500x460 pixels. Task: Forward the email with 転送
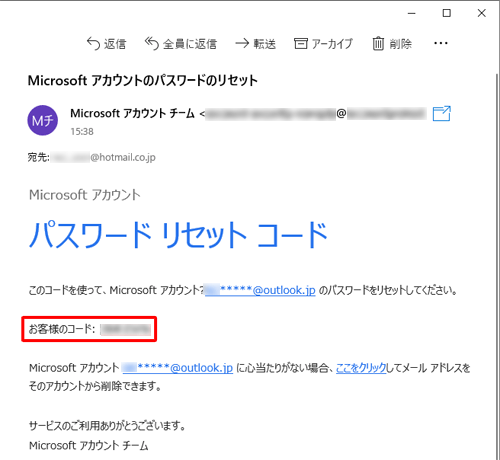[x=256, y=44]
